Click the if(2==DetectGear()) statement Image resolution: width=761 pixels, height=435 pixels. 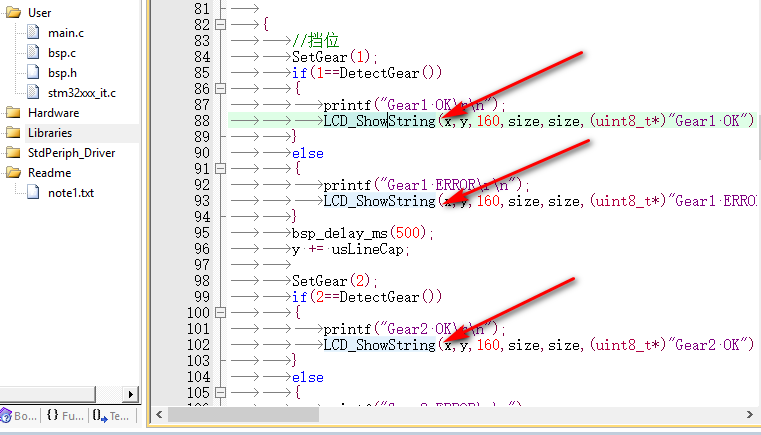tap(367, 297)
